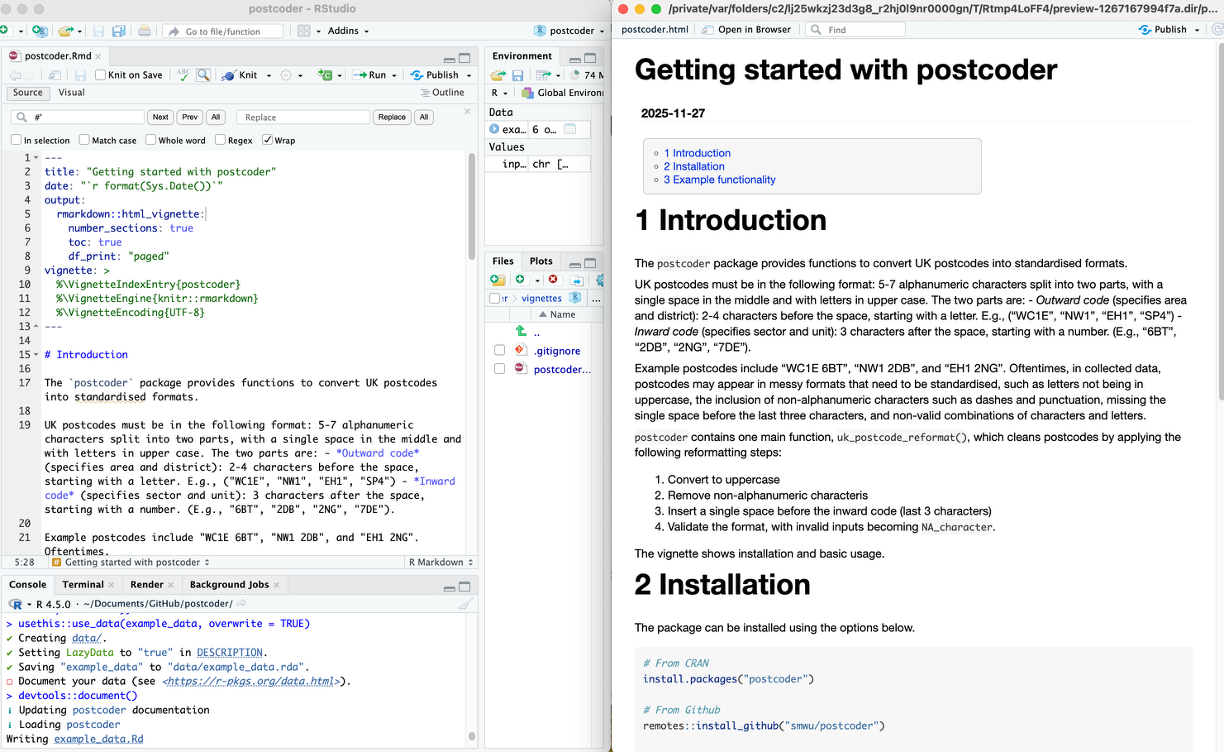Screen dimensions: 1224x752
Task: Open the workspace panes grid icon
Action: pos(305,31)
